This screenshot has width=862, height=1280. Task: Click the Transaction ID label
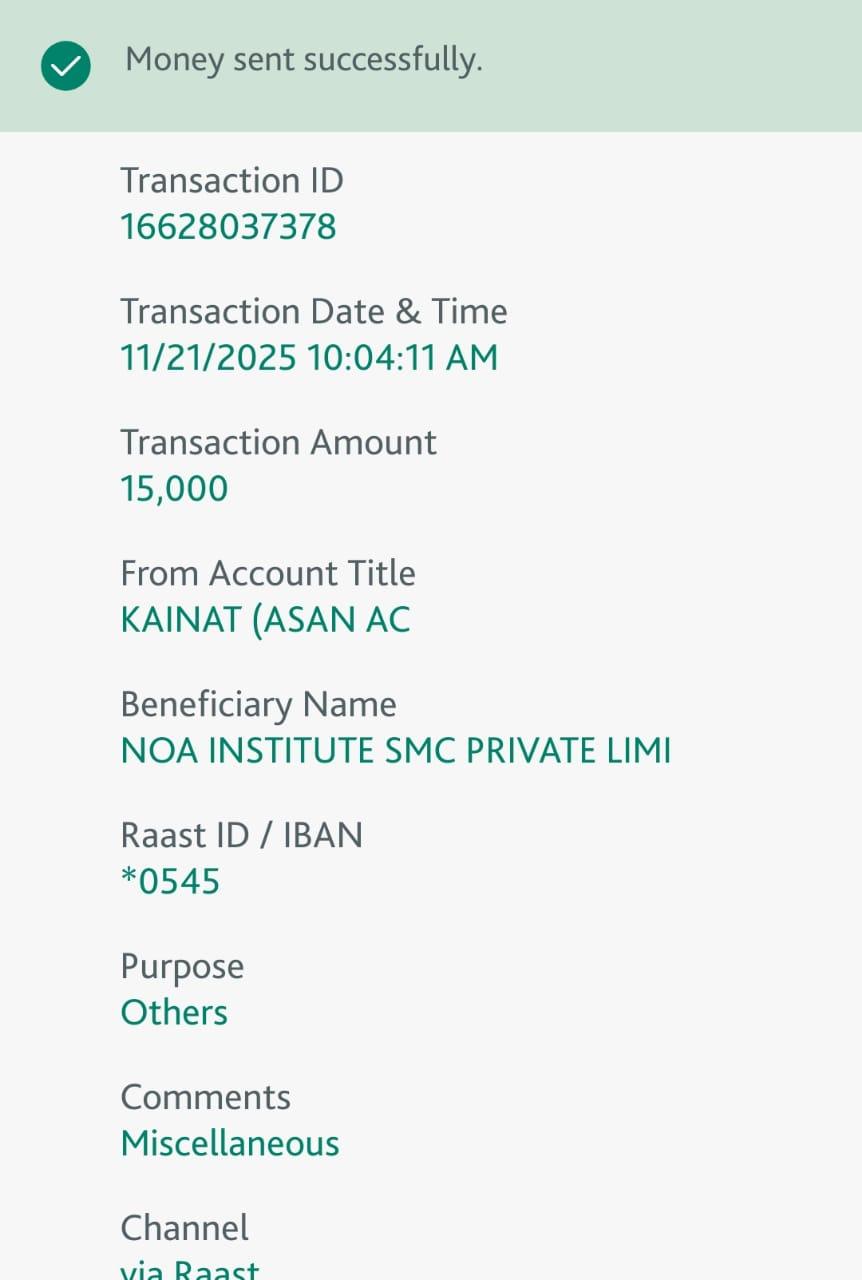[232, 181]
